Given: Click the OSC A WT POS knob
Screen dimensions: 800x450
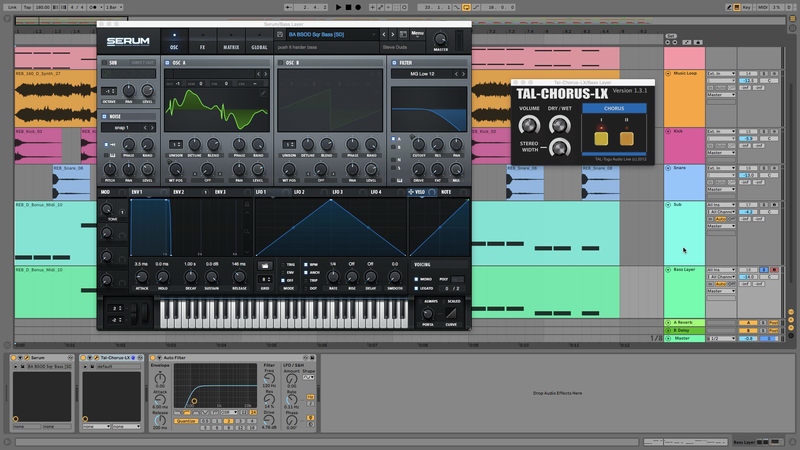Looking at the screenshot, I should click(x=176, y=169).
